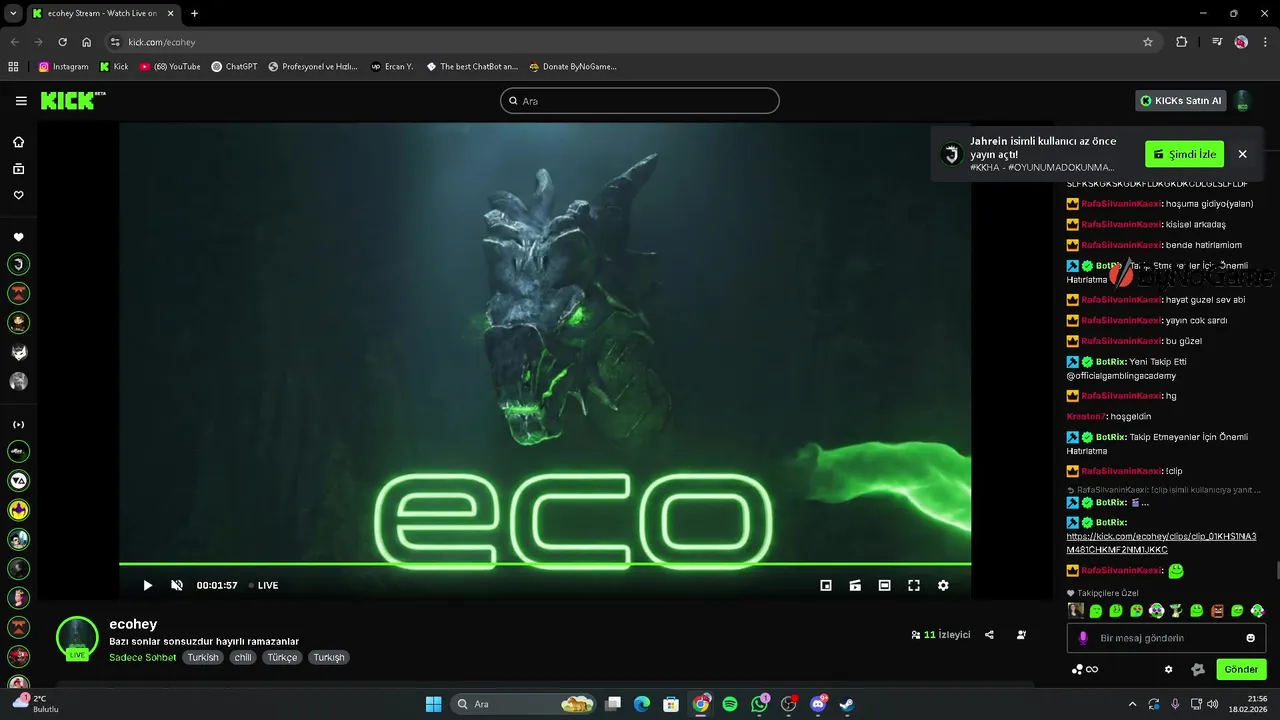Click message input Bir mesaj gönderin
This screenshot has height=720, width=1280.
coord(1165,638)
